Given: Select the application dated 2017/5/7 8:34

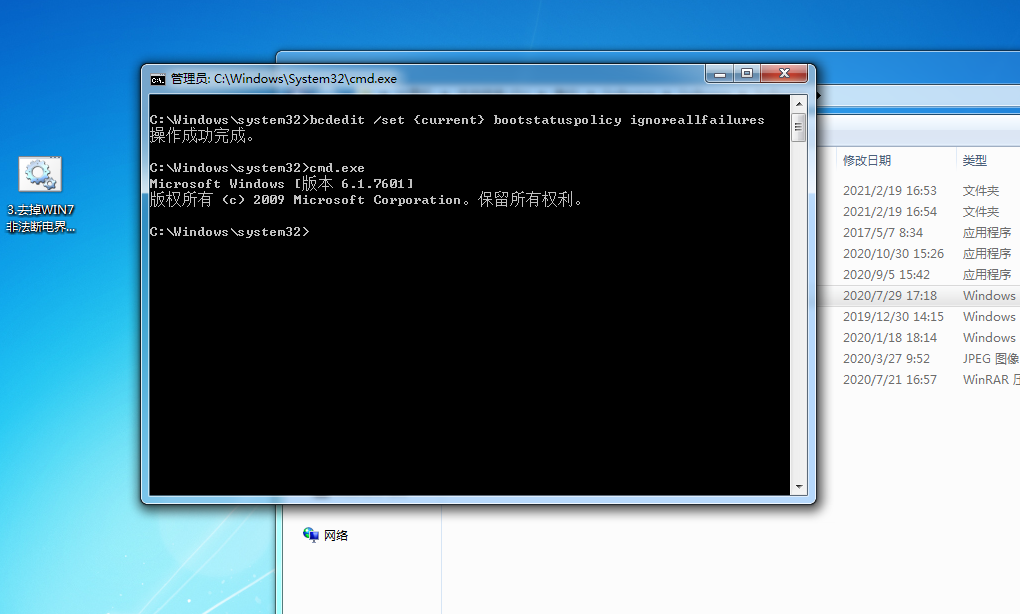Looking at the screenshot, I should pos(883,233).
